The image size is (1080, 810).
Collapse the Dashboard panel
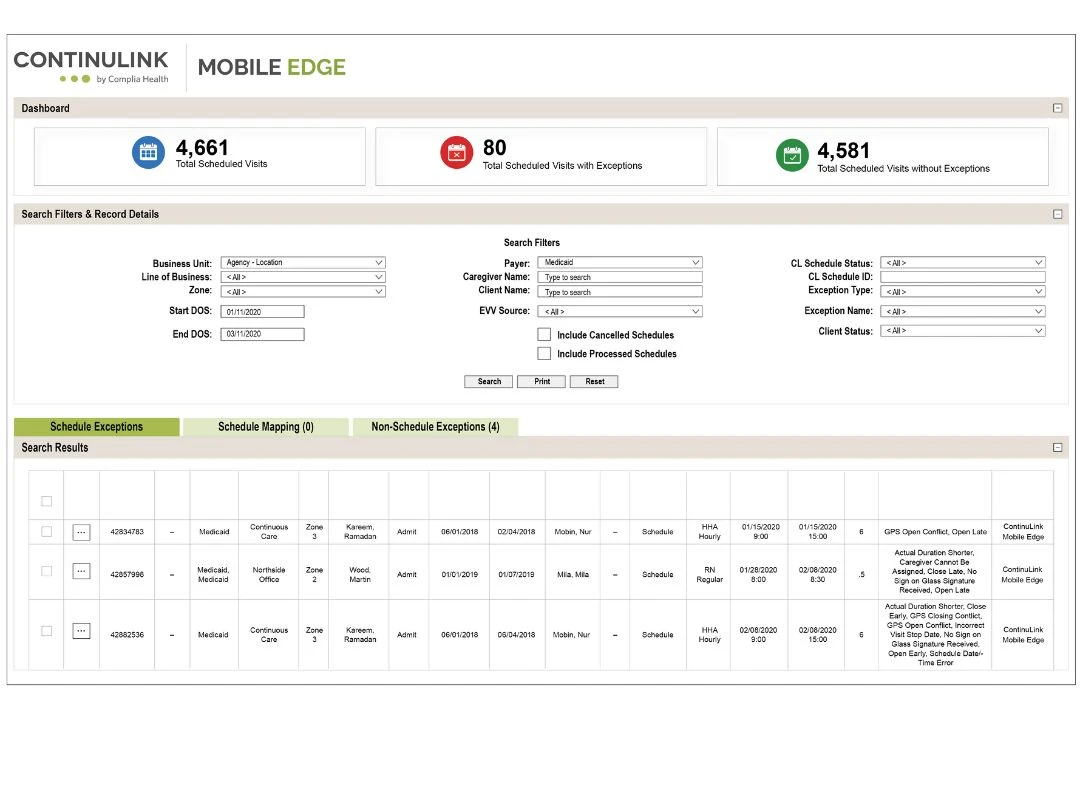(x=1057, y=108)
